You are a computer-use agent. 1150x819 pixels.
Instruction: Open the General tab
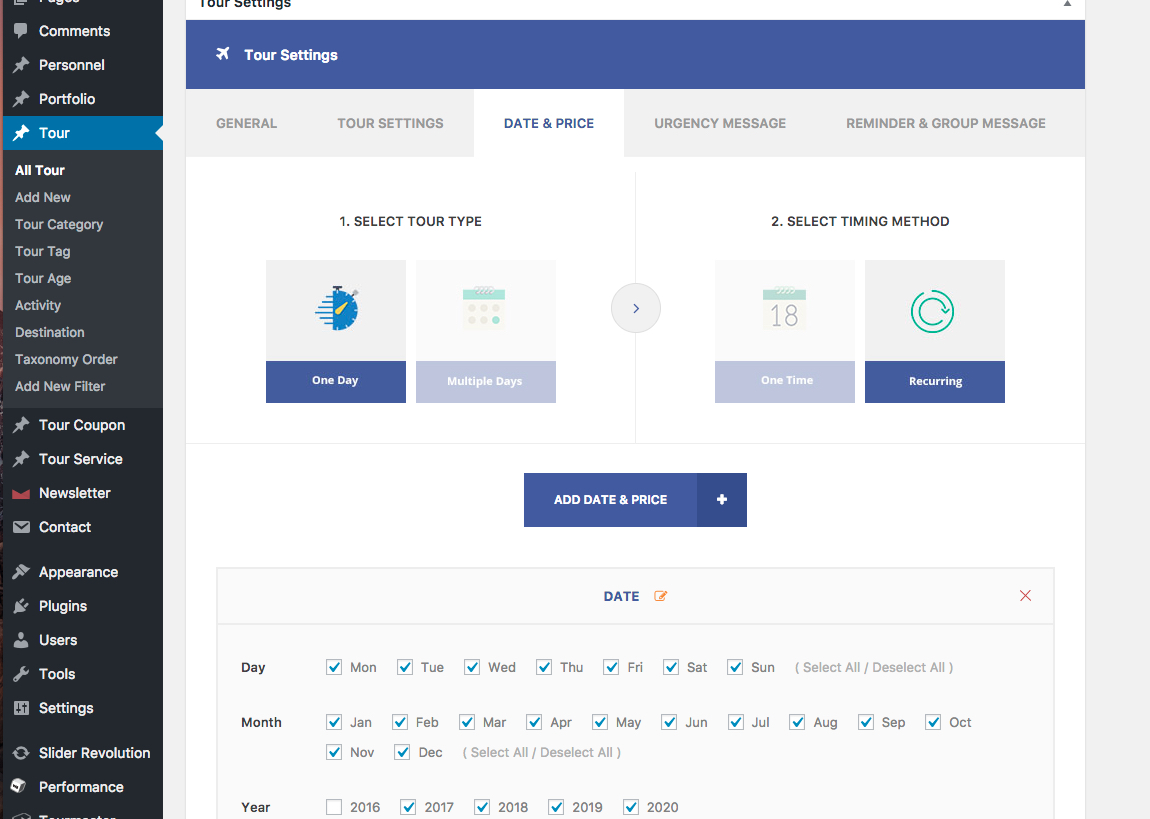click(246, 123)
